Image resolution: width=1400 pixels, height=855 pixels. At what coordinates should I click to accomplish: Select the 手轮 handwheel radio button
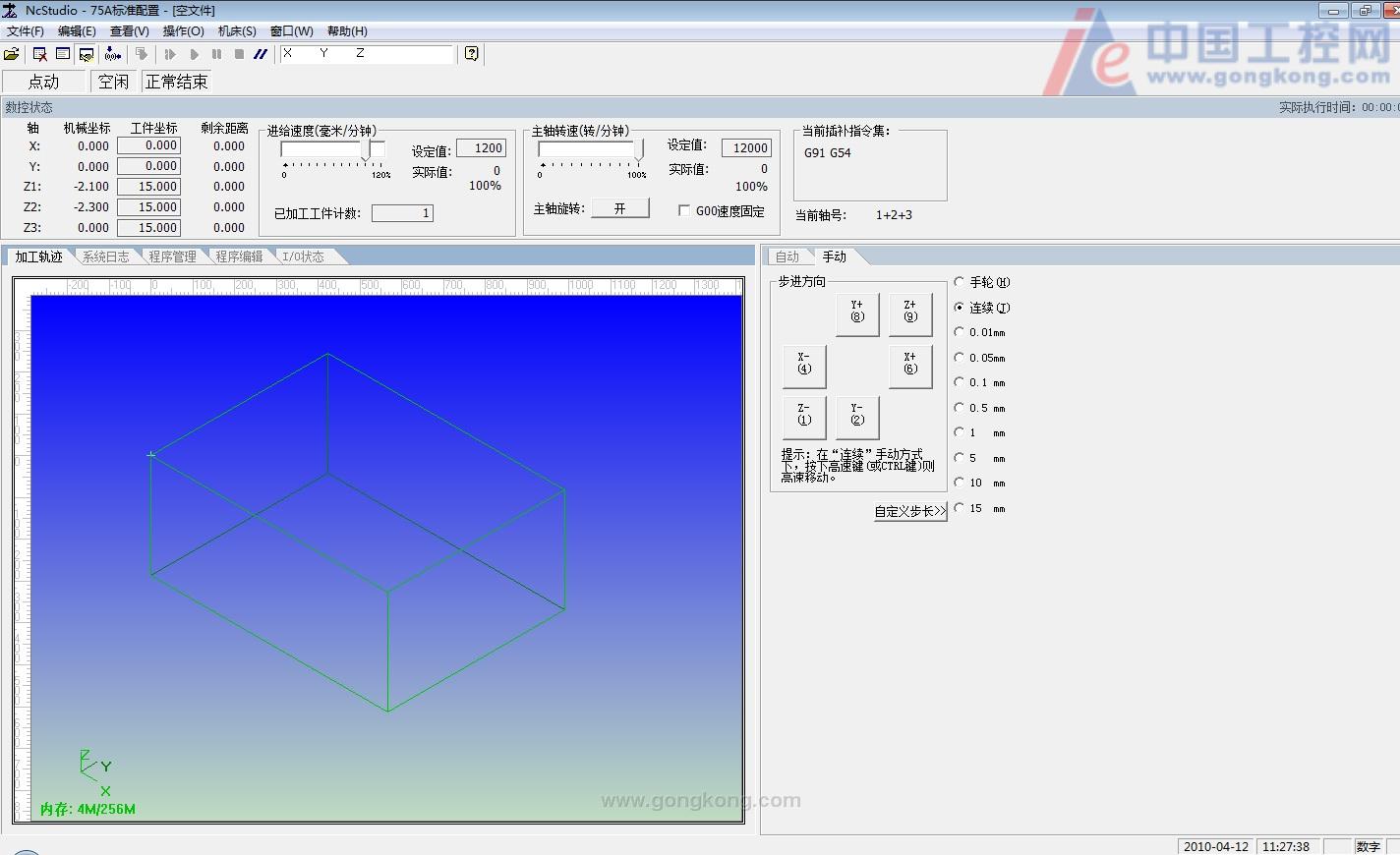[x=960, y=282]
